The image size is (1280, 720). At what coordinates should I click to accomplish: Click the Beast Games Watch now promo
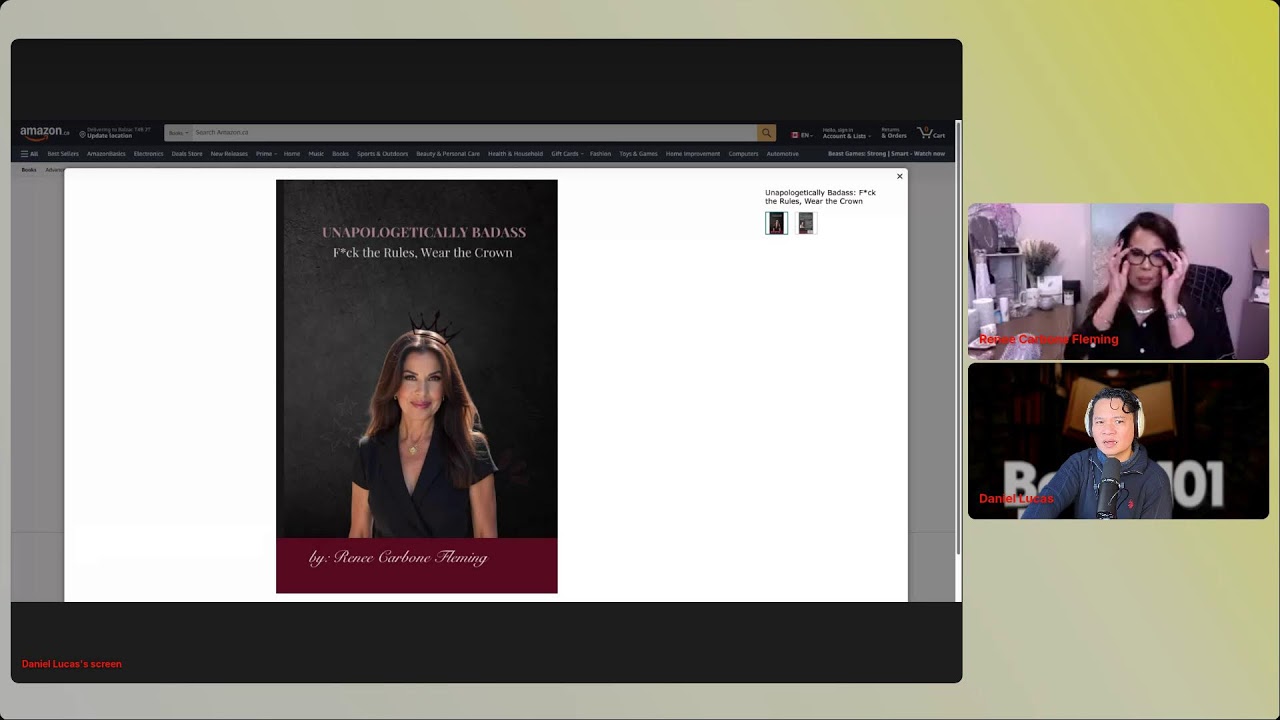[x=886, y=154]
